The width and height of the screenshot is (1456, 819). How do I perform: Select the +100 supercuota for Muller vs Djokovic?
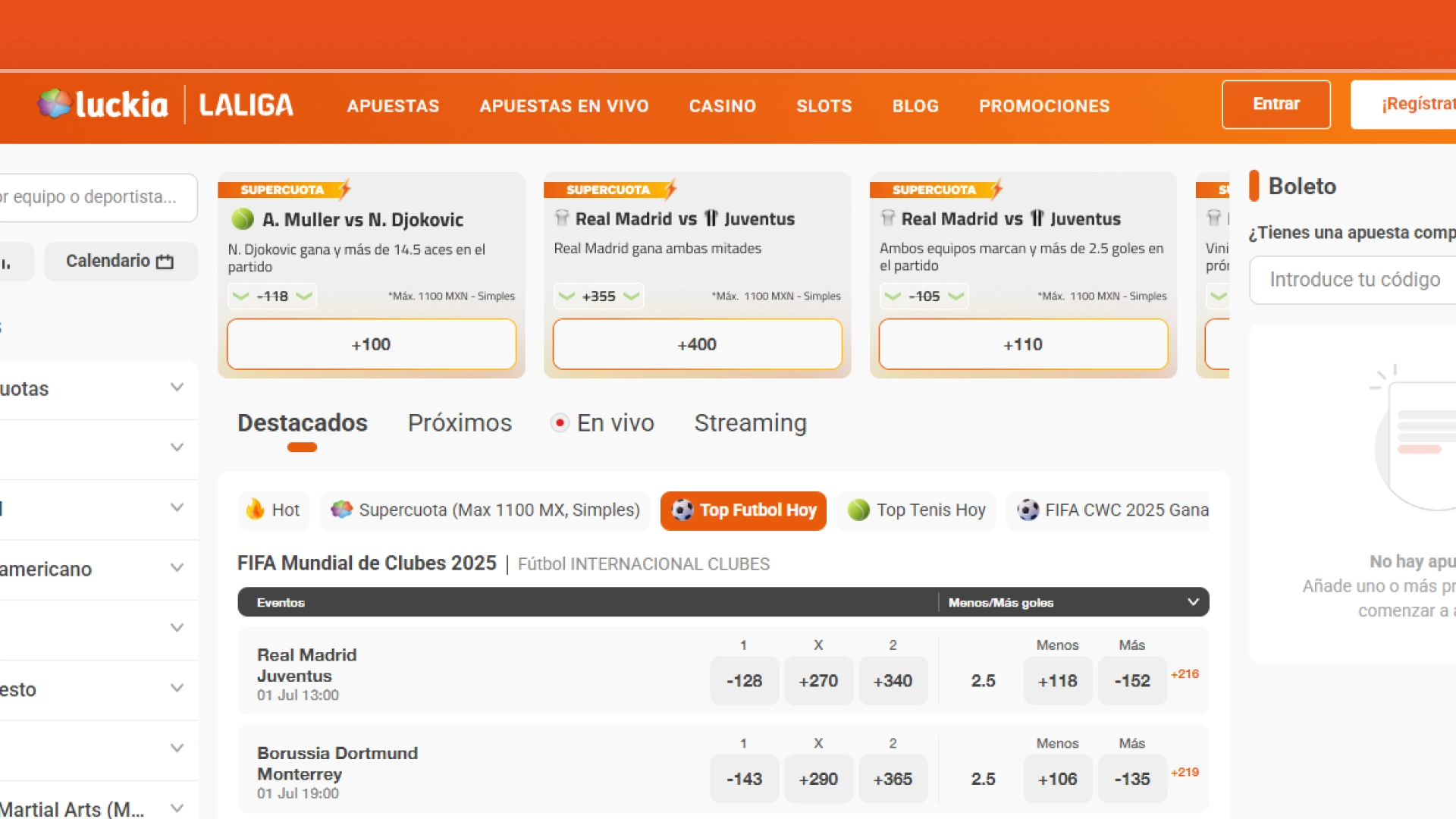372,344
